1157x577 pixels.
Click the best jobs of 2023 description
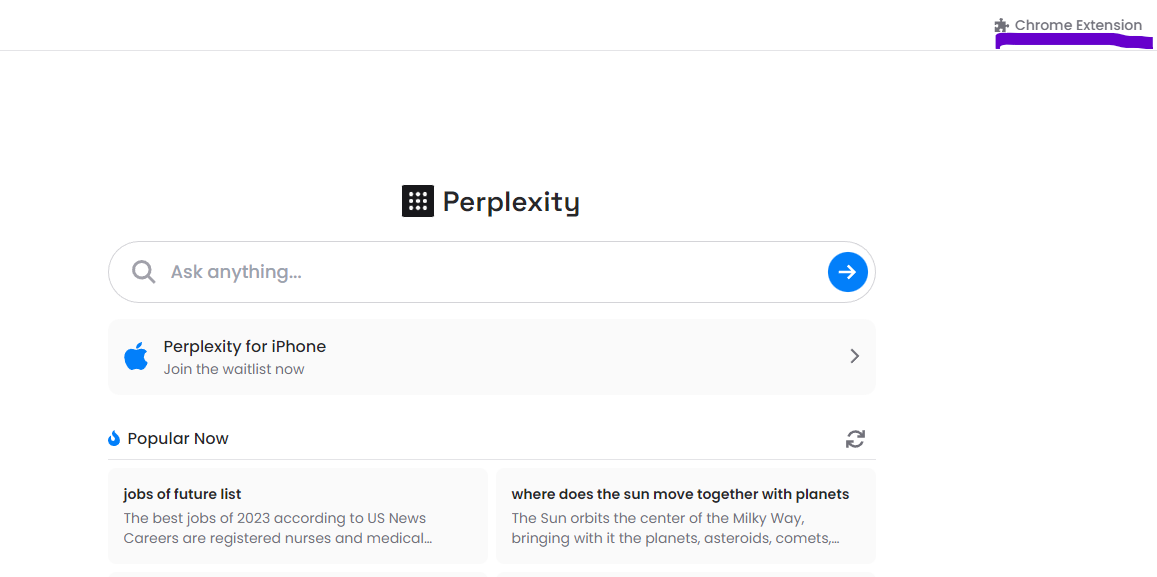point(276,528)
